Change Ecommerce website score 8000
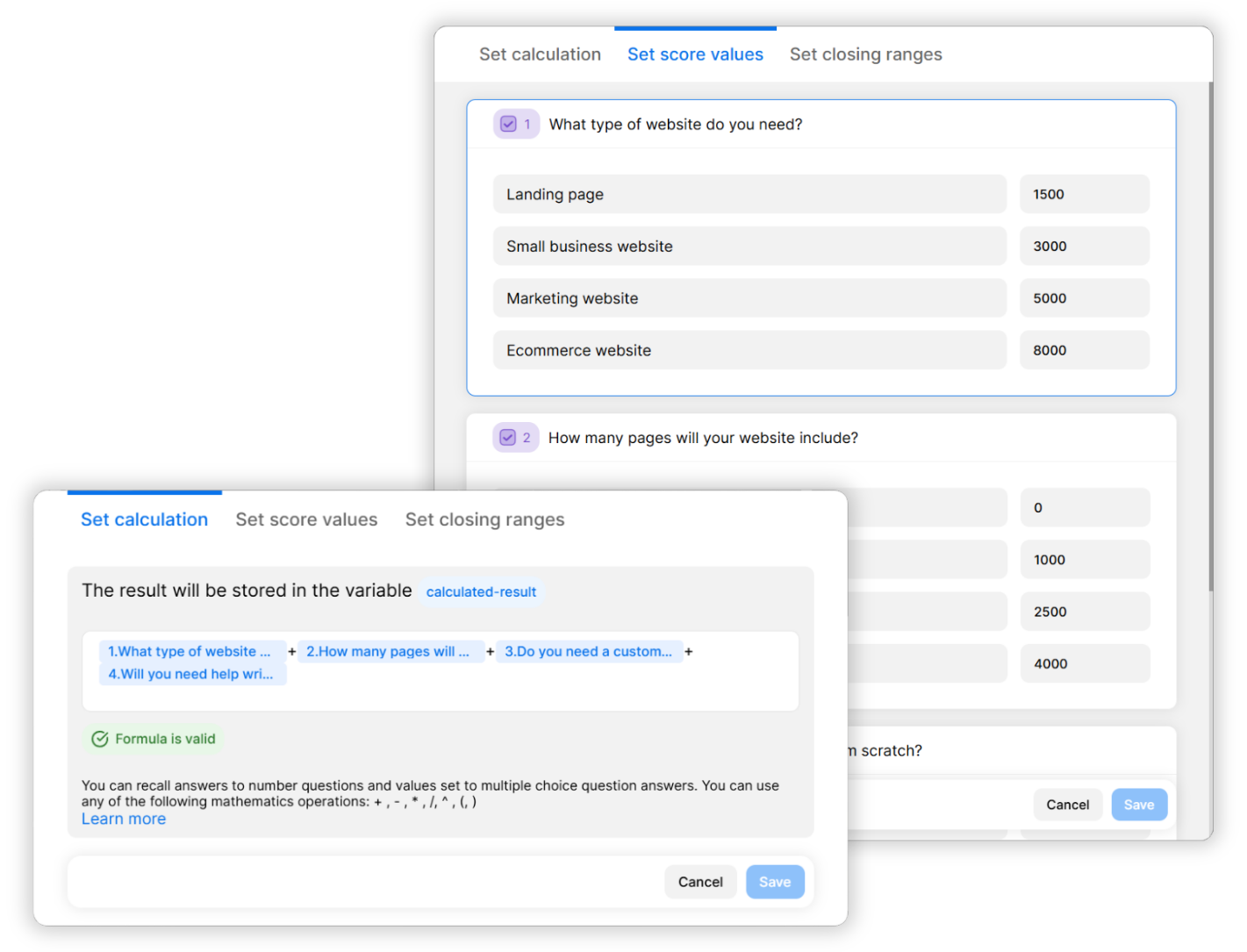Image resolution: width=1247 pixels, height=952 pixels. [1085, 350]
